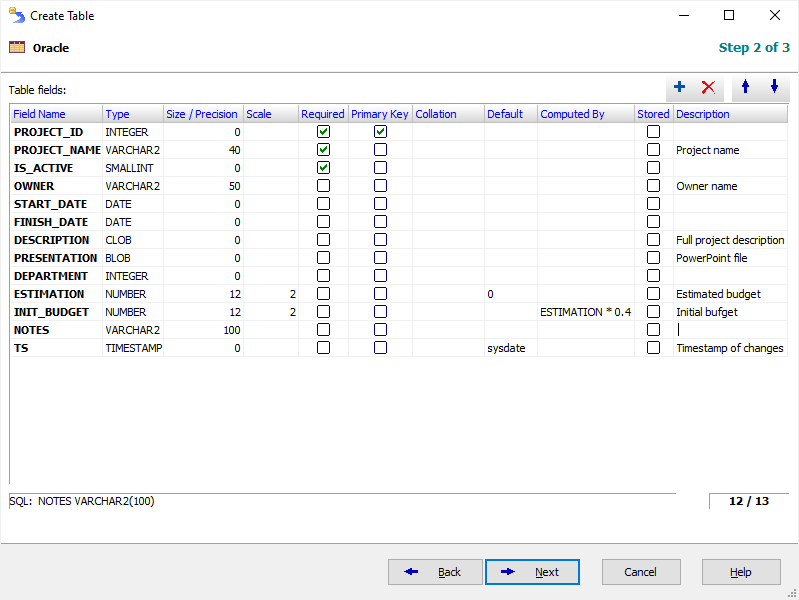
Task: Move field down with the down arrow
Action: (x=774, y=88)
